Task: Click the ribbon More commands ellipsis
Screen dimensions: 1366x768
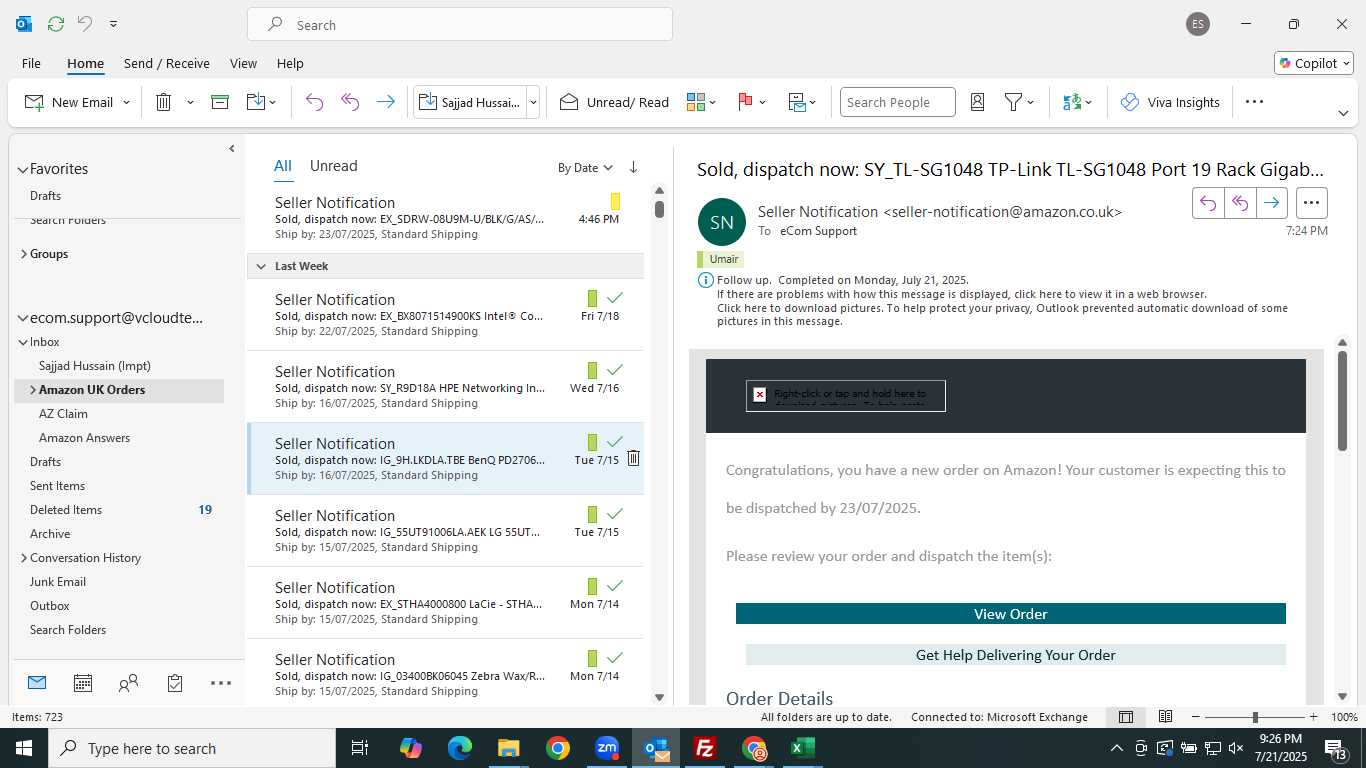Action: (x=1255, y=102)
